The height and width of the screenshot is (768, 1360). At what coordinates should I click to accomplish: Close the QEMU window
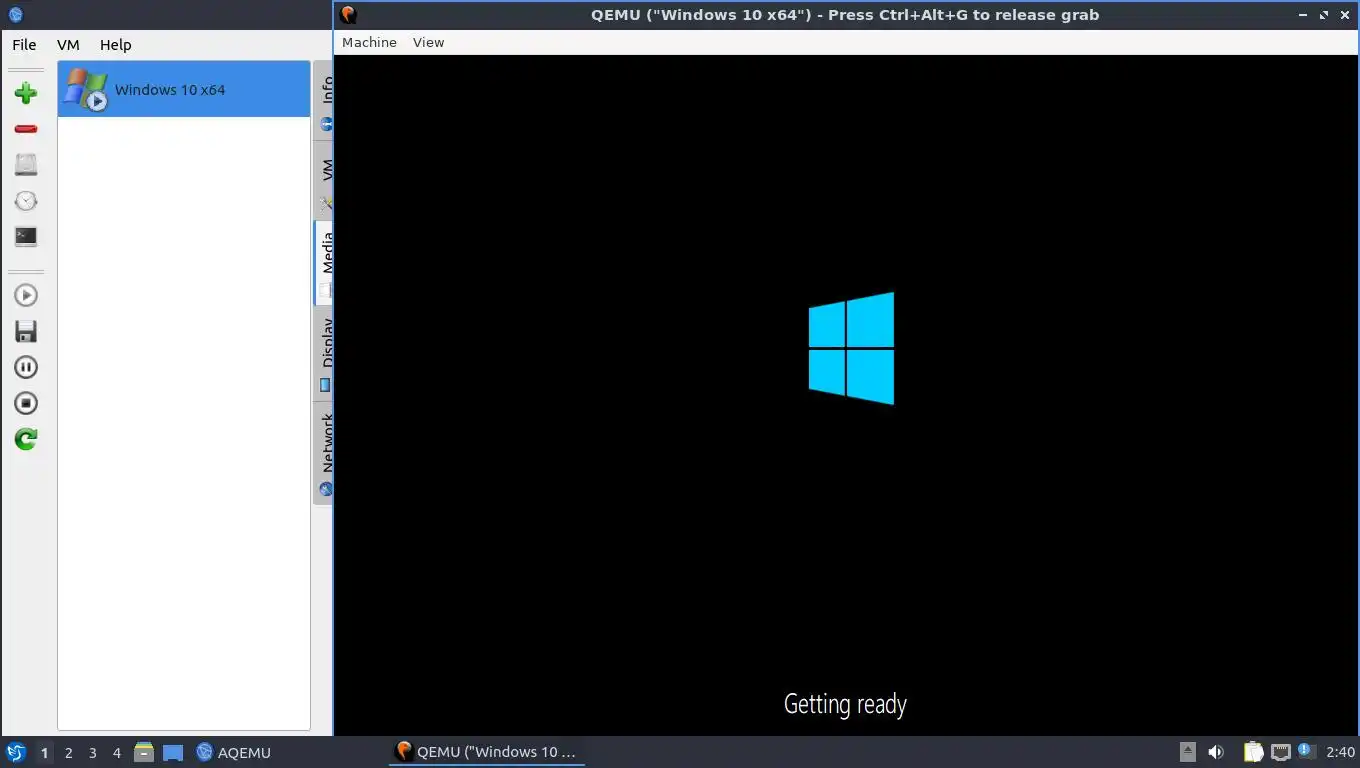pyautogui.click(x=1345, y=15)
